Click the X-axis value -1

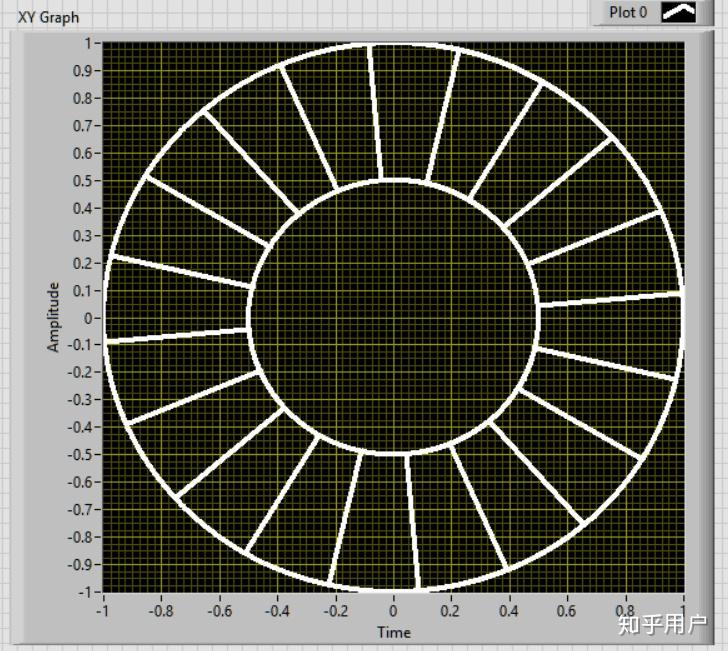[103, 611]
